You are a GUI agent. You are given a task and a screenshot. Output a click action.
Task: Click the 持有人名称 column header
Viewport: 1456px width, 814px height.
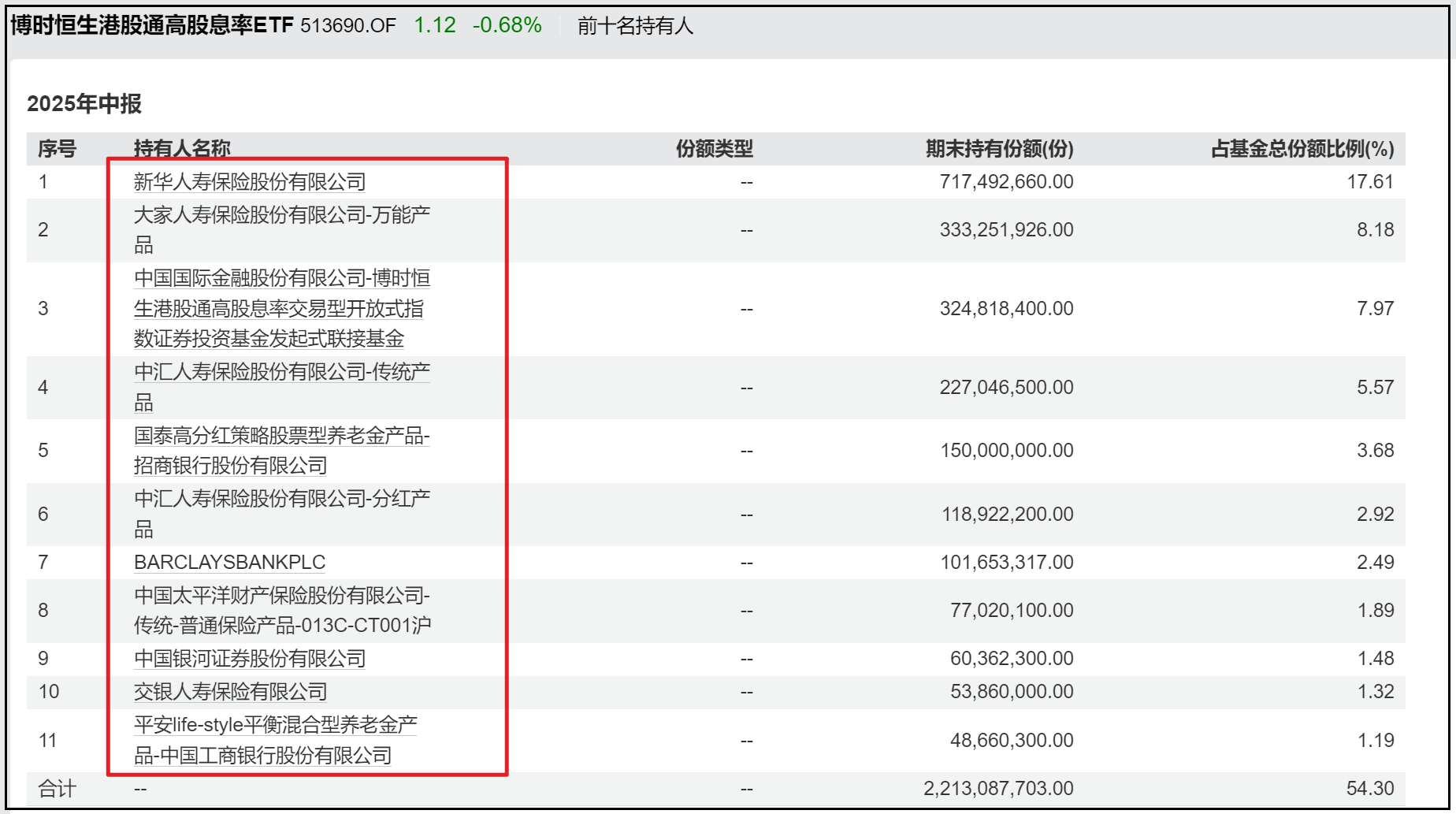[182, 148]
